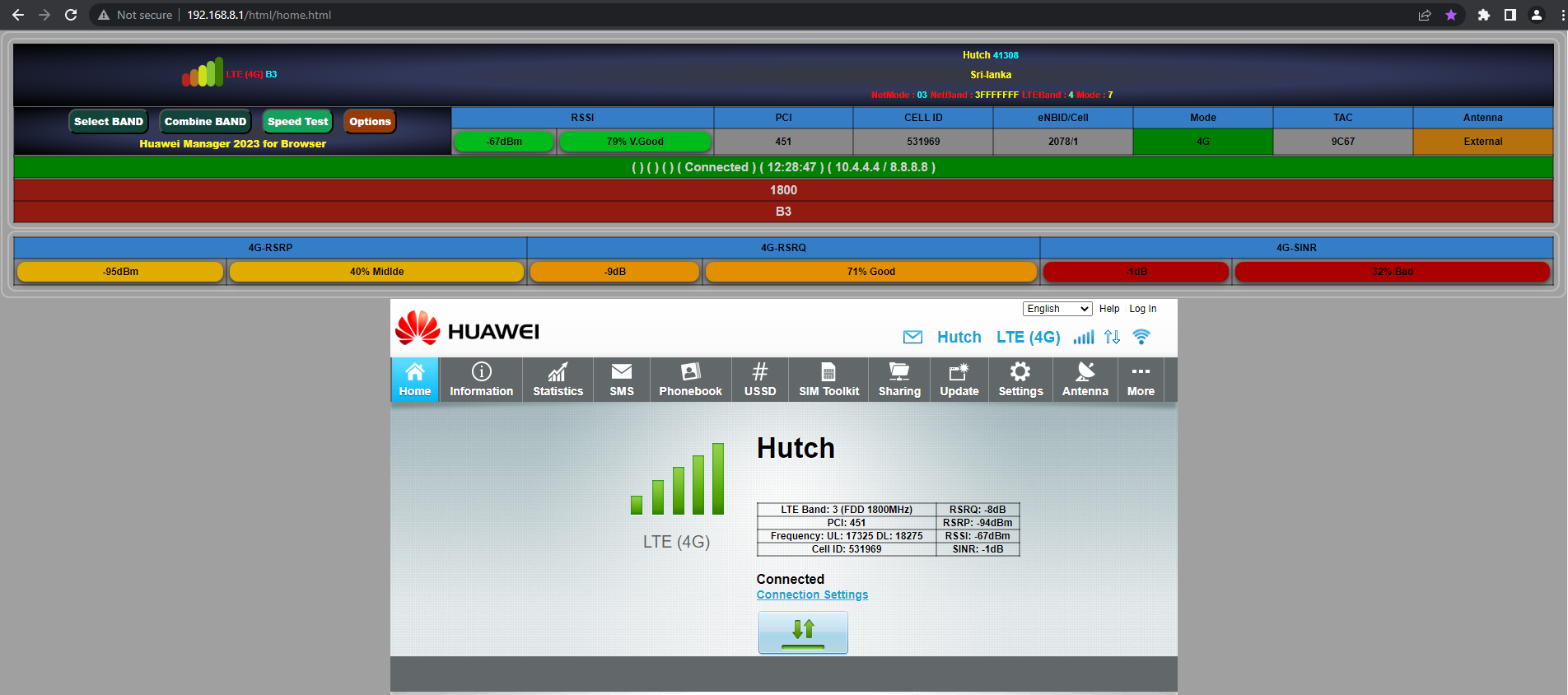Expand the English language dropdown
The width and height of the screenshot is (1568, 695).
pyautogui.click(x=1057, y=309)
